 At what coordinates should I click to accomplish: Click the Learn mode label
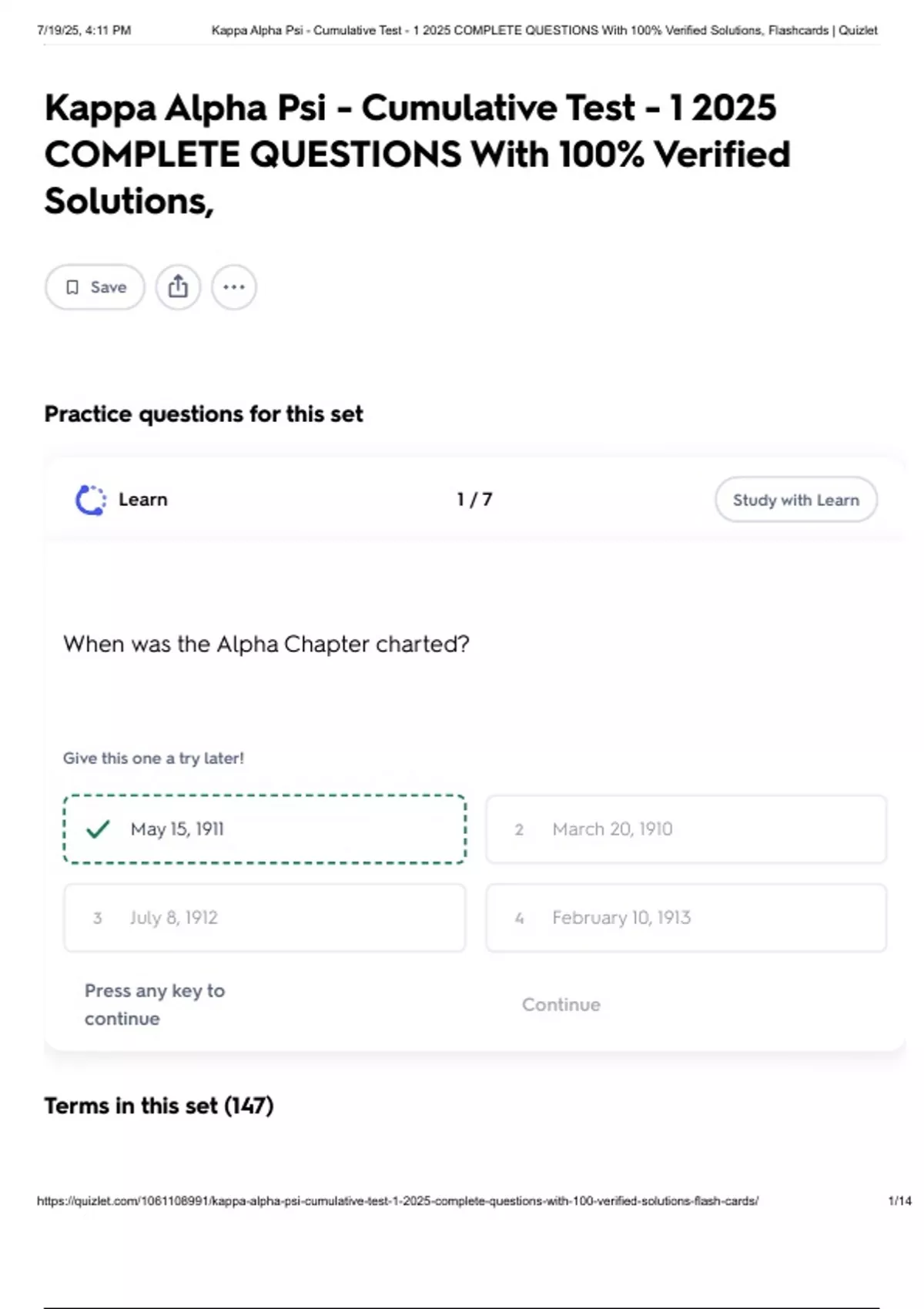point(142,499)
